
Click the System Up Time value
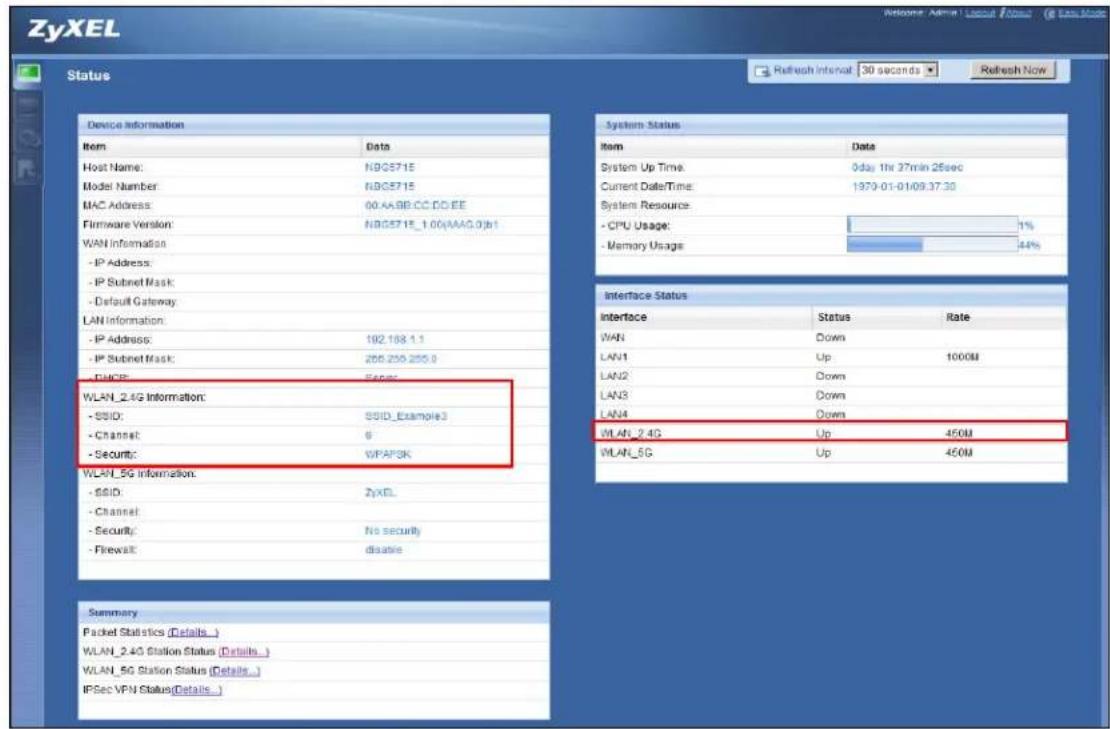(x=907, y=168)
